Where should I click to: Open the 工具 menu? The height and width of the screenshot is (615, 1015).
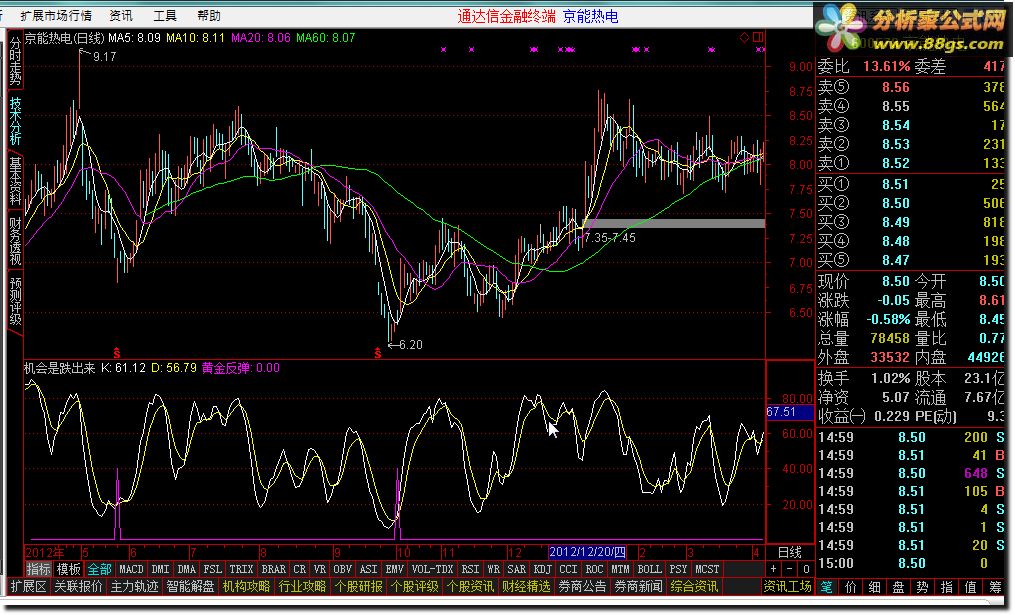point(165,16)
